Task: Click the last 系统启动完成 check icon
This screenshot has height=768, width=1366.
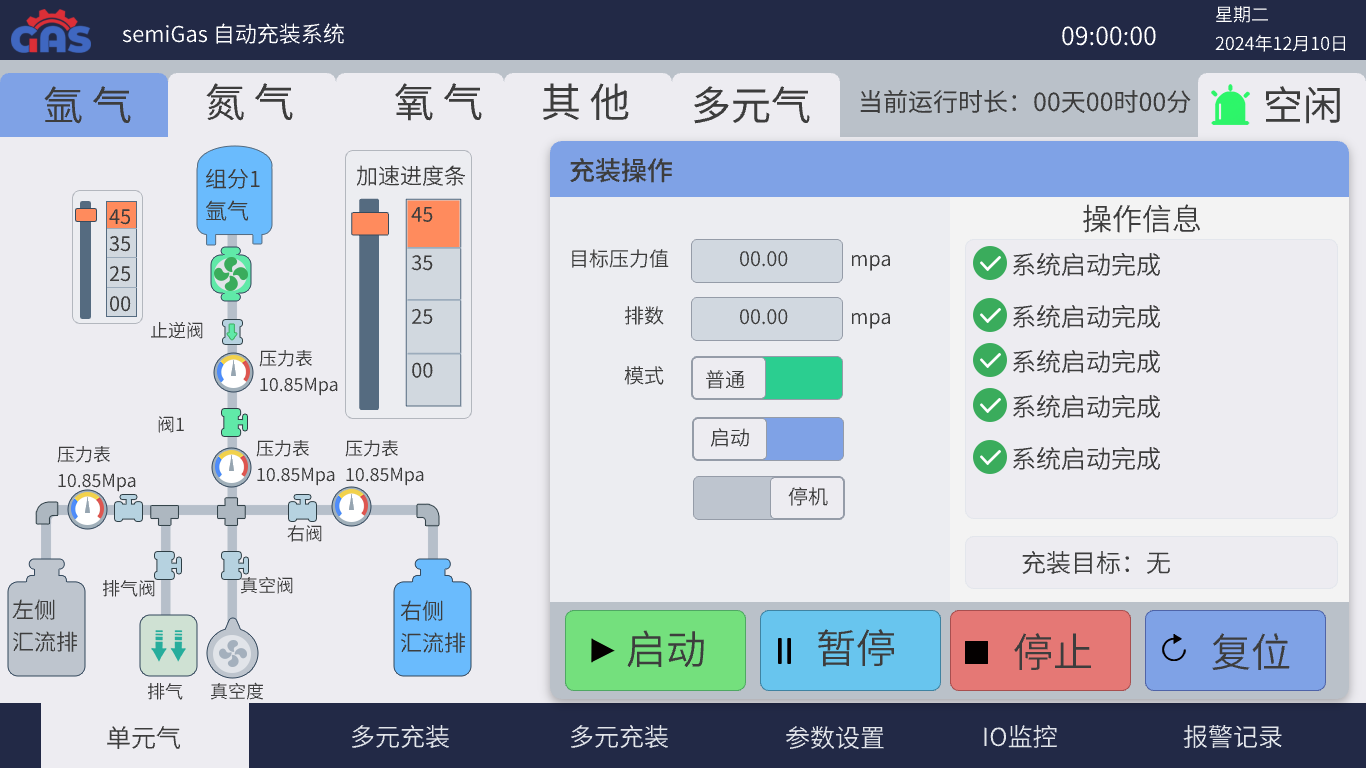Action: coord(990,457)
